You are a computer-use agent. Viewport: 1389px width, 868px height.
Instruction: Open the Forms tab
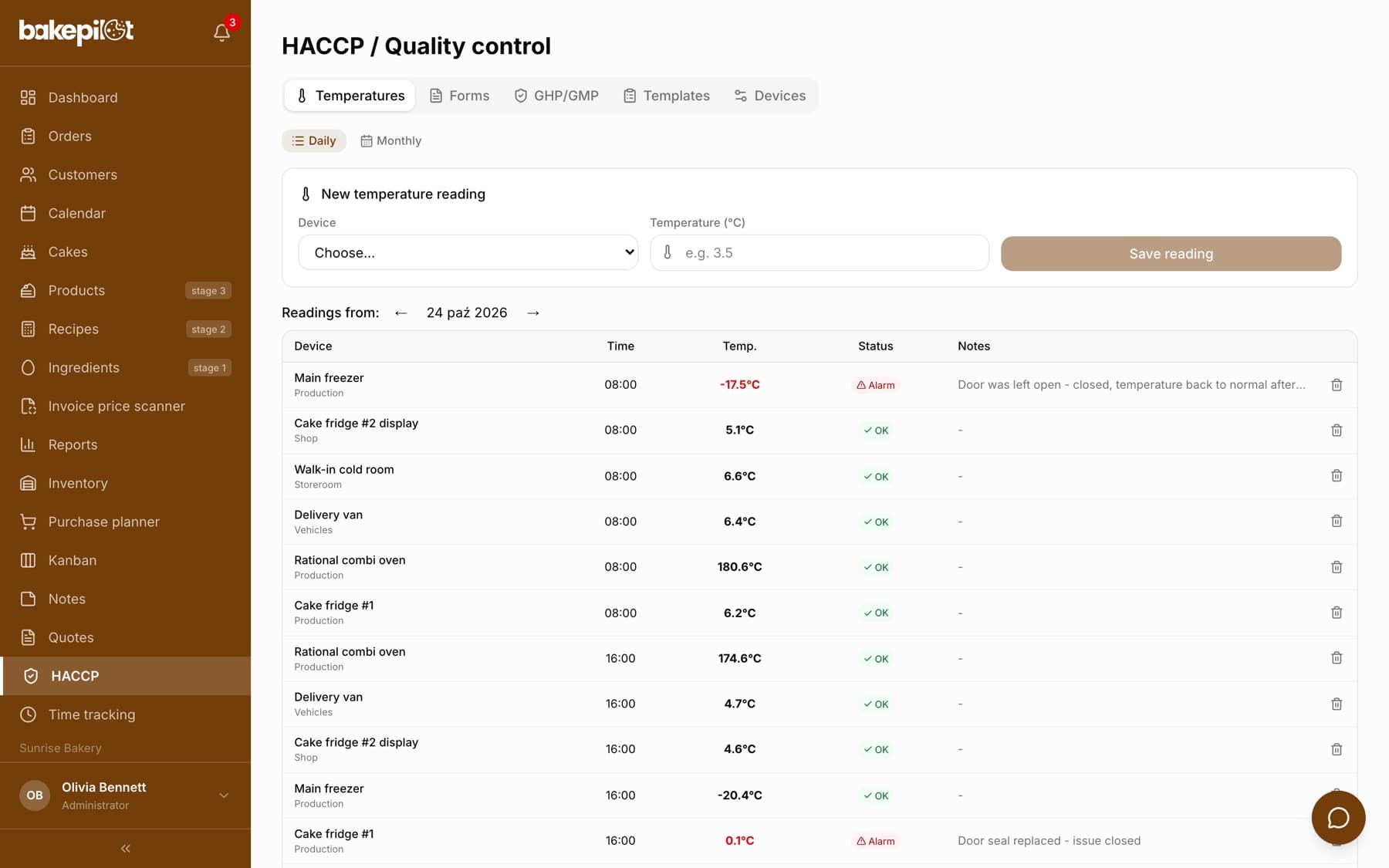click(459, 96)
